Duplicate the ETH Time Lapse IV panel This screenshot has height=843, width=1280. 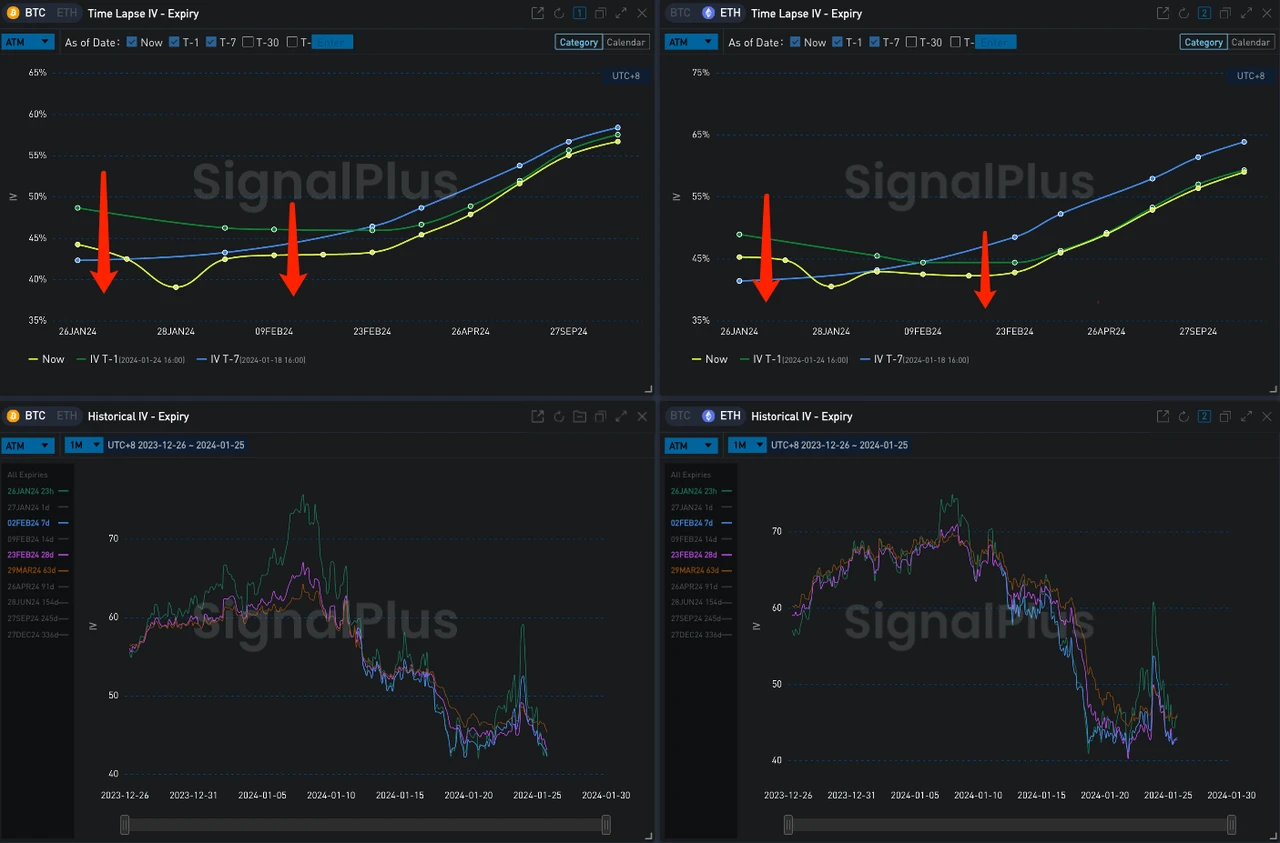click(x=1224, y=13)
